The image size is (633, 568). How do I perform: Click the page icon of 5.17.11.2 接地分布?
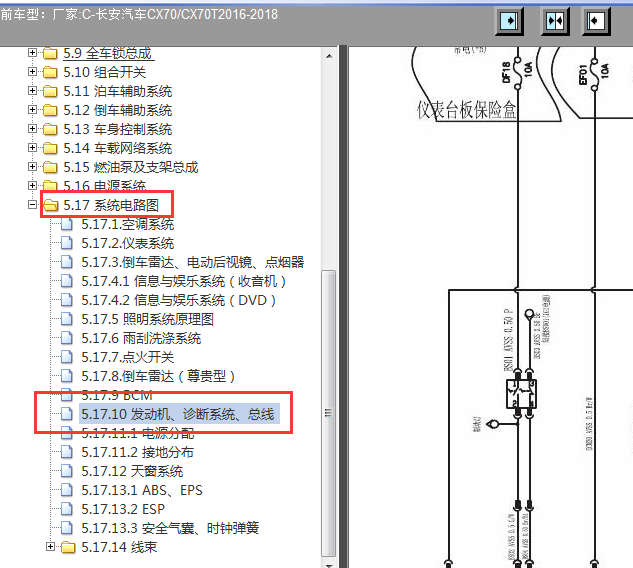[67, 452]
